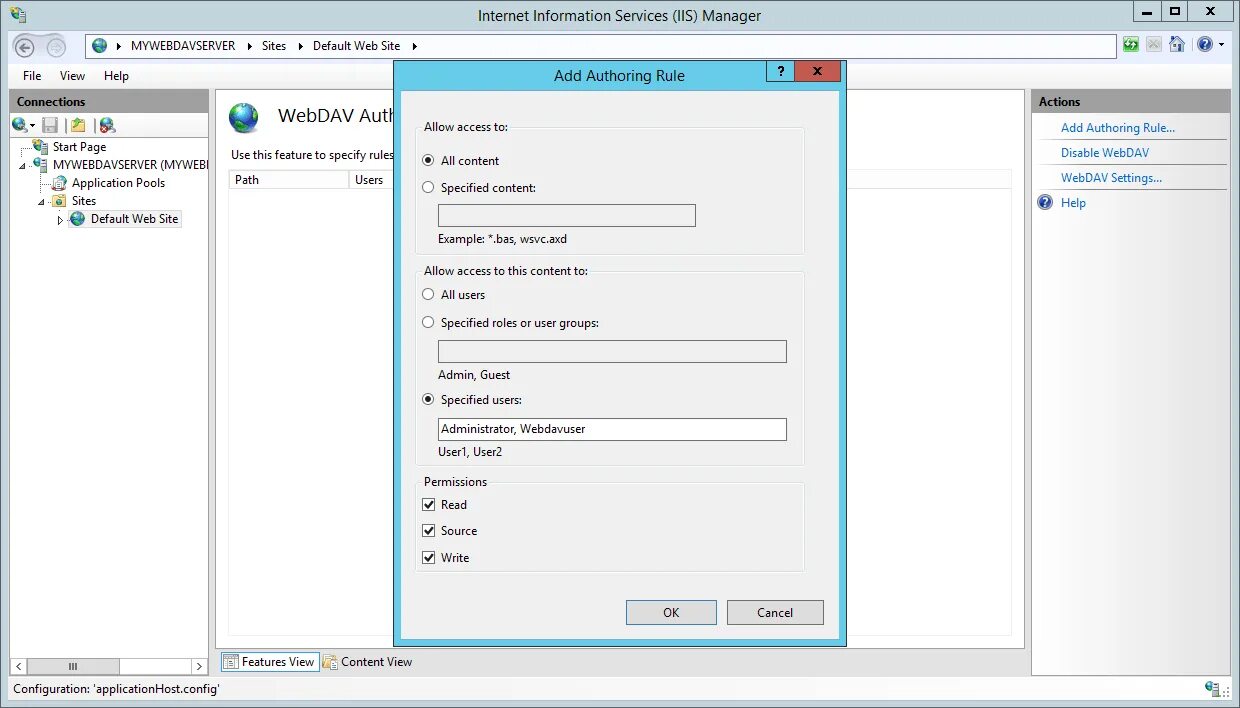Click breadcrumb arrow after Sites
Image resolution: width=1240 pixels, height=708 pixels.
click(x=300, y=46)
